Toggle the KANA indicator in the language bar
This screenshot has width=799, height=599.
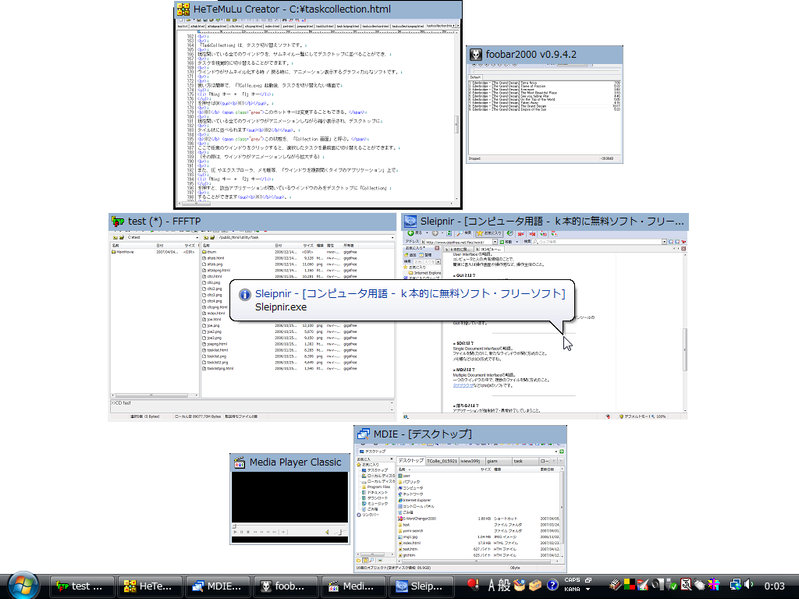(x=572, y=589)
